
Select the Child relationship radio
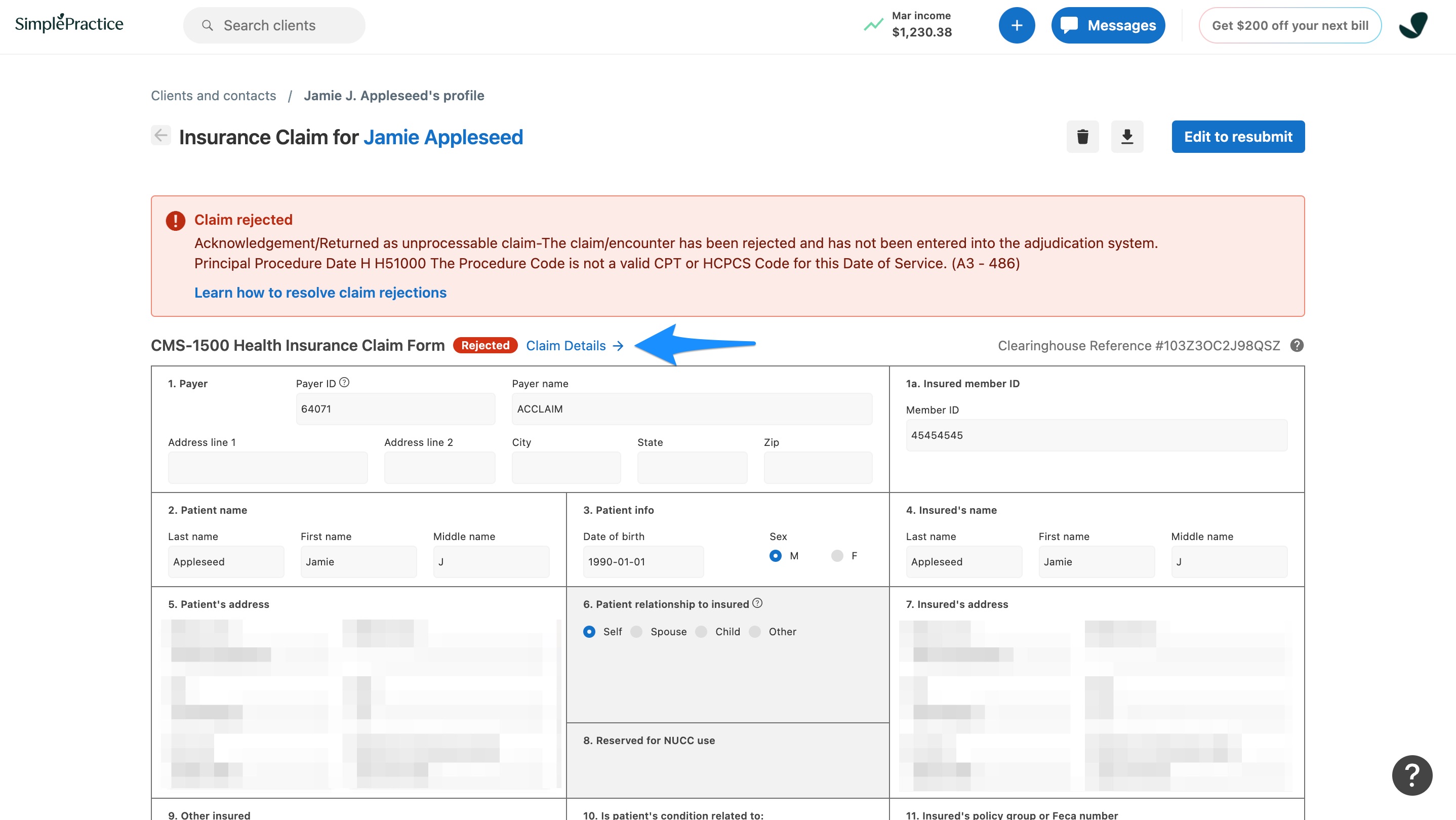701,631
